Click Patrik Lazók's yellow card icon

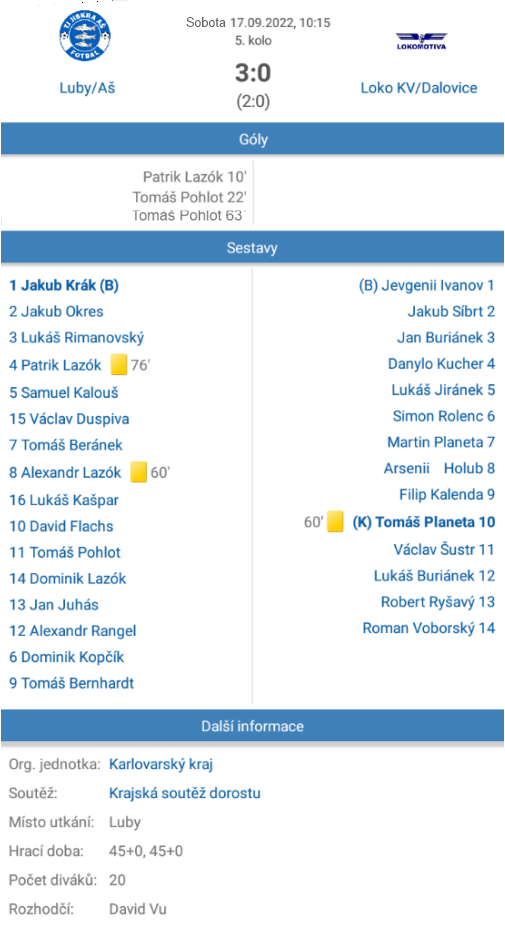point(119,364)
